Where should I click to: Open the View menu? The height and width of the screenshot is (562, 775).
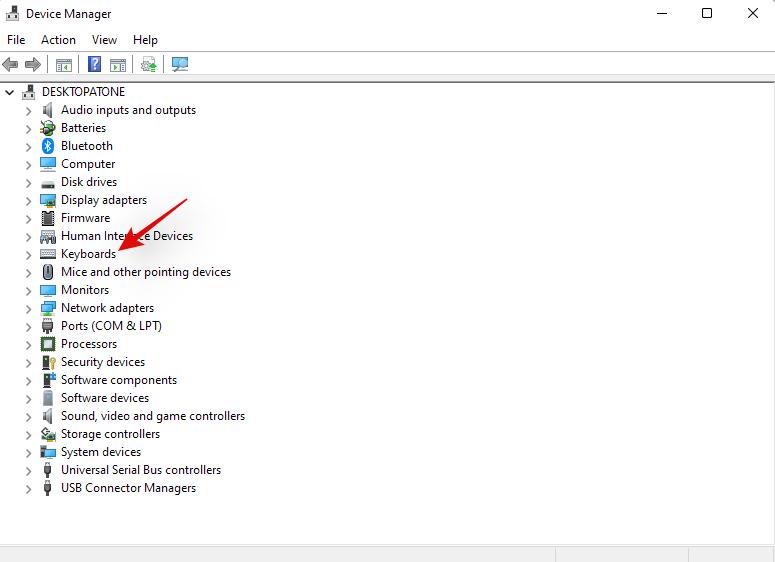pos(104,40)
